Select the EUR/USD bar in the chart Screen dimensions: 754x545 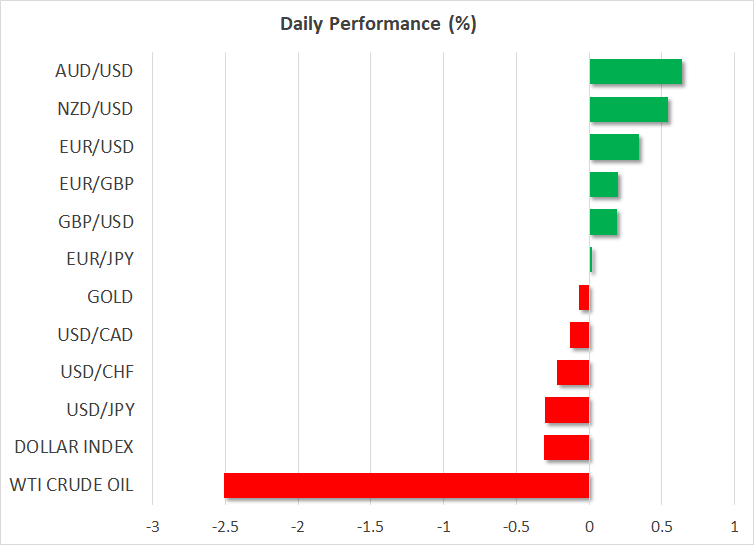click(614, 147)
